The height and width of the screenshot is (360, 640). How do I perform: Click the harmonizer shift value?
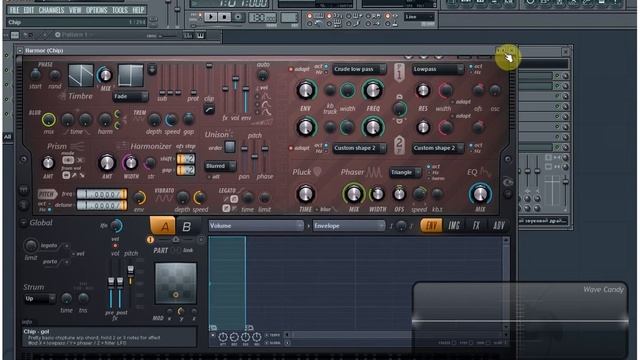click(x=186, y=159)
